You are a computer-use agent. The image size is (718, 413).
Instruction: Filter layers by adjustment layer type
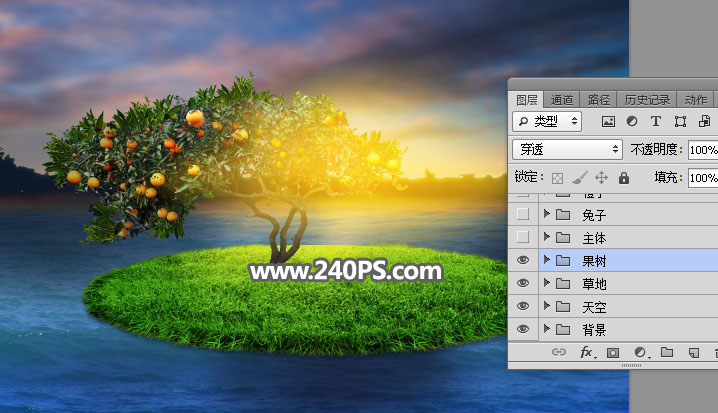click(632, 121)
